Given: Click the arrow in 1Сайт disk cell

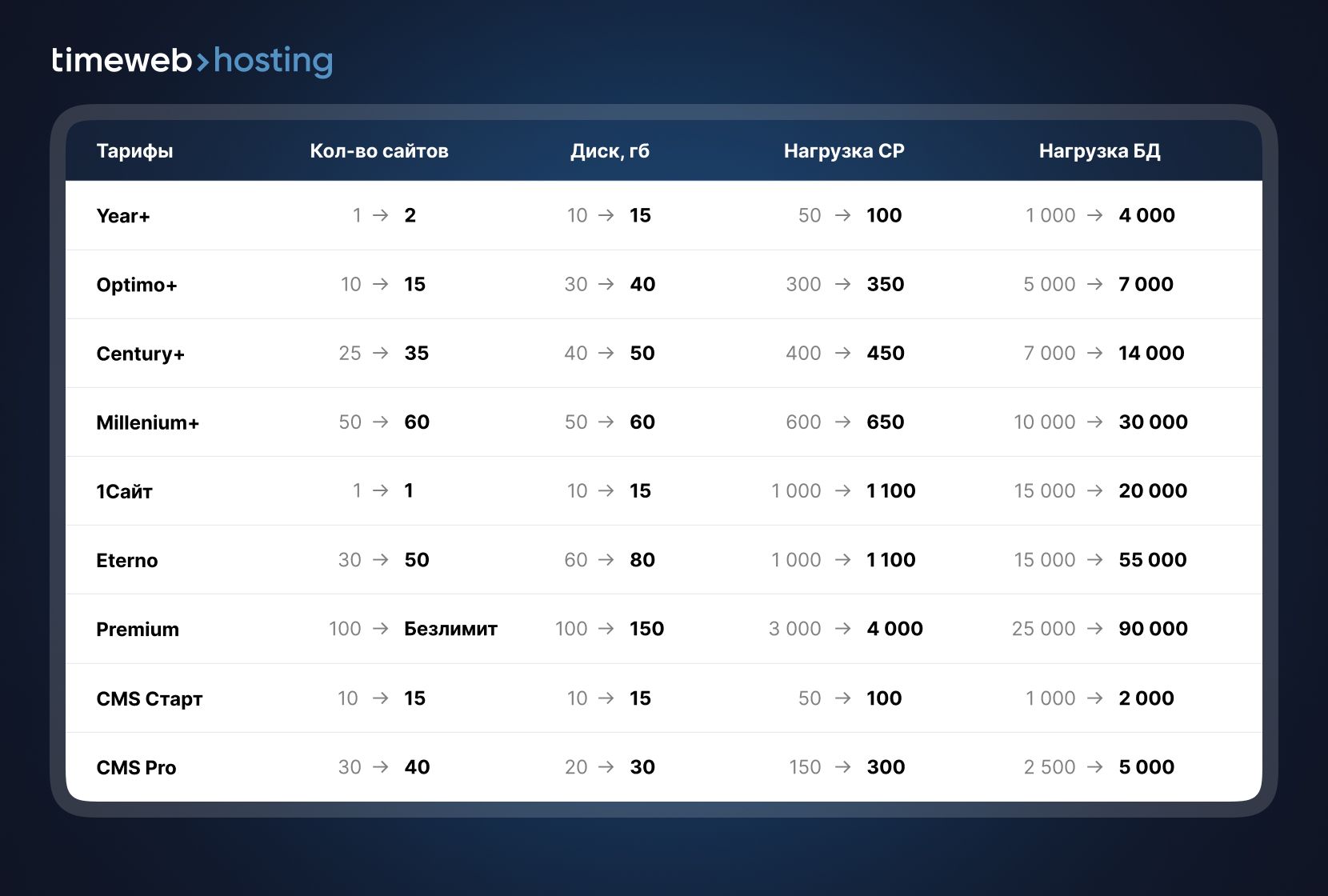Looking at the screenshot, I should [x=606, y=491].
